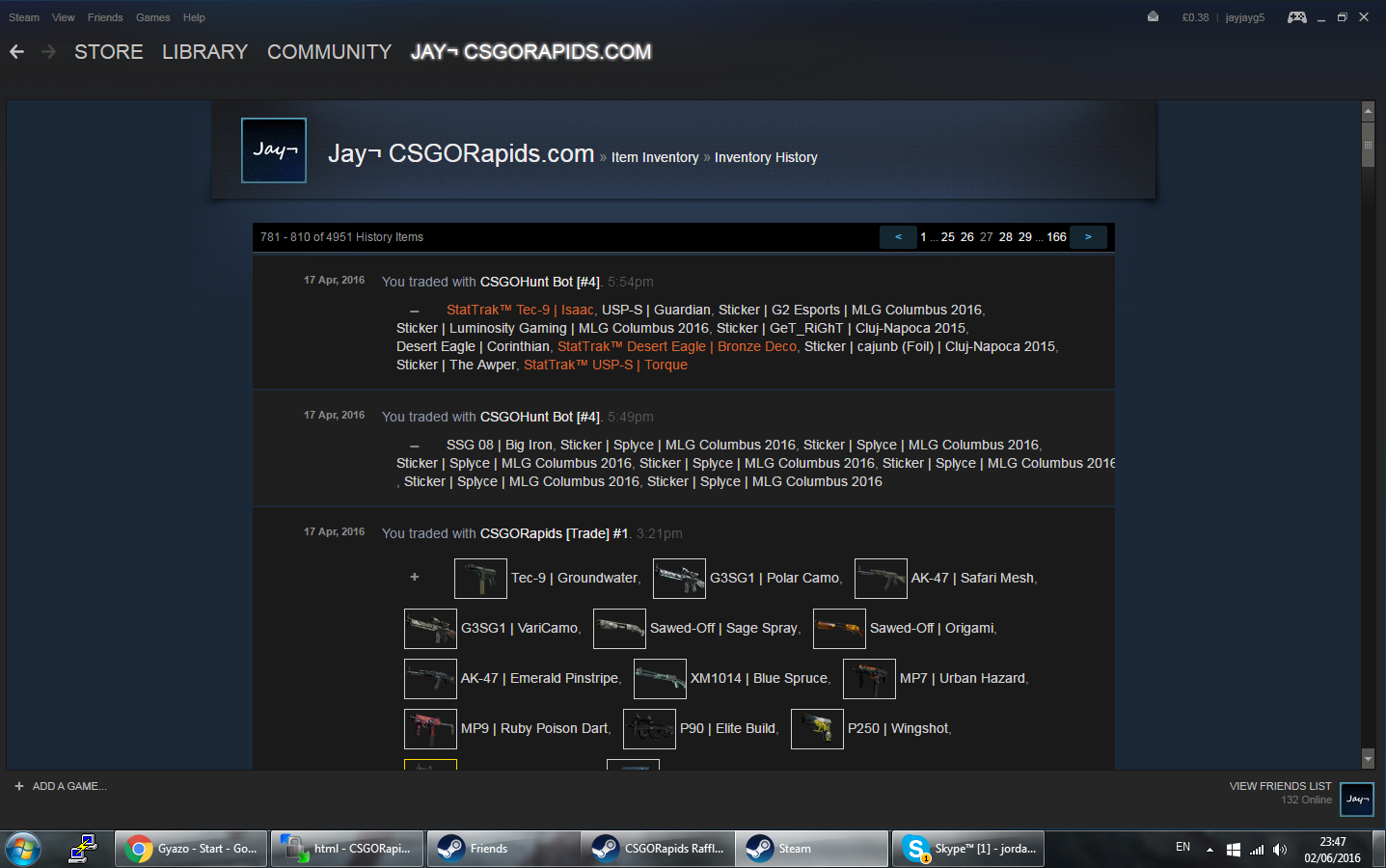This screenshot has width=1386, height=868.
Task: Go to the LIBRARY tab
Action: click(204, 52)
